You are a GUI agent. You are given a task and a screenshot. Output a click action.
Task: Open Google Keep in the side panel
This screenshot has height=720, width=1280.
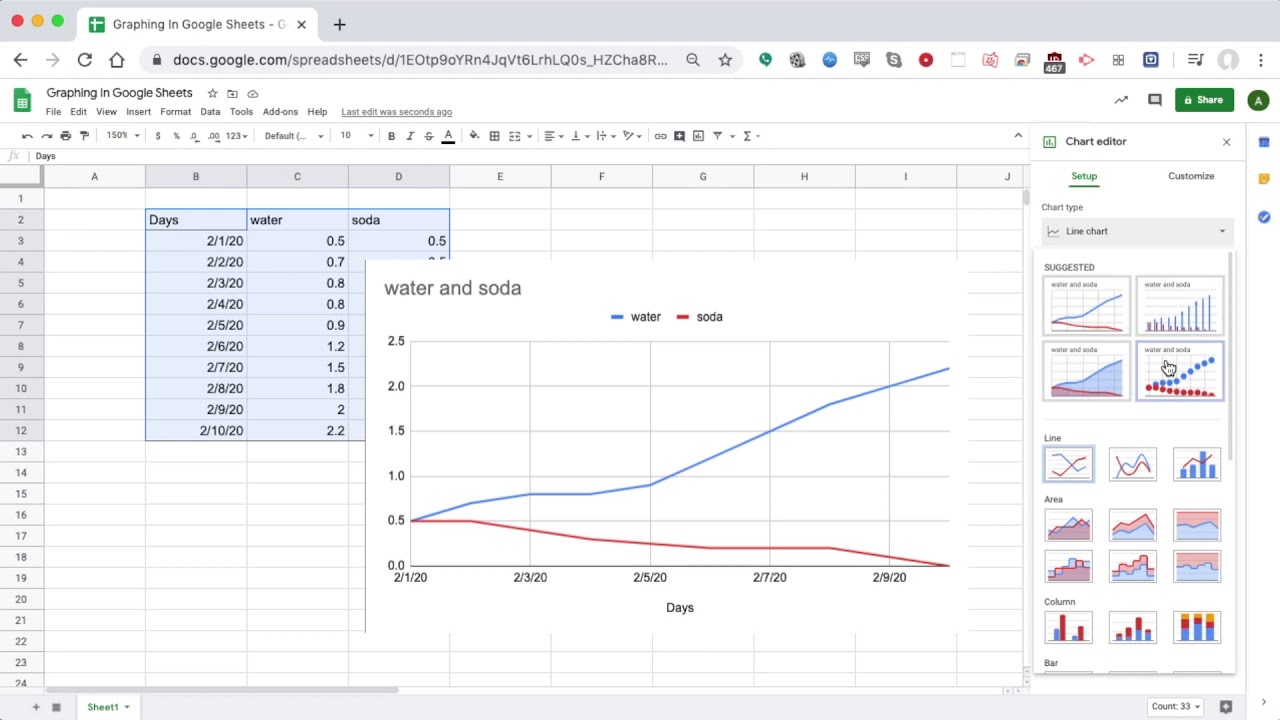click(1264, 179)
